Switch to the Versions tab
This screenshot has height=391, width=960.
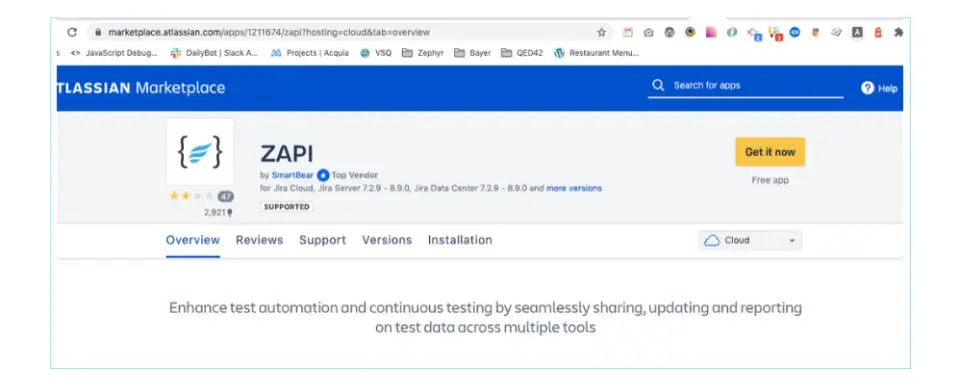click(x=387, y=240)
